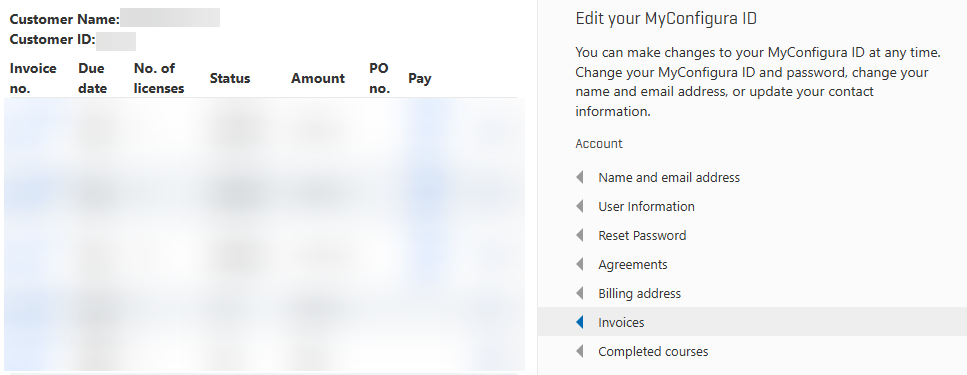This screenshot has height=375, width=967.
Task: Click the No. of licenses column header
Action: (158, 78)
